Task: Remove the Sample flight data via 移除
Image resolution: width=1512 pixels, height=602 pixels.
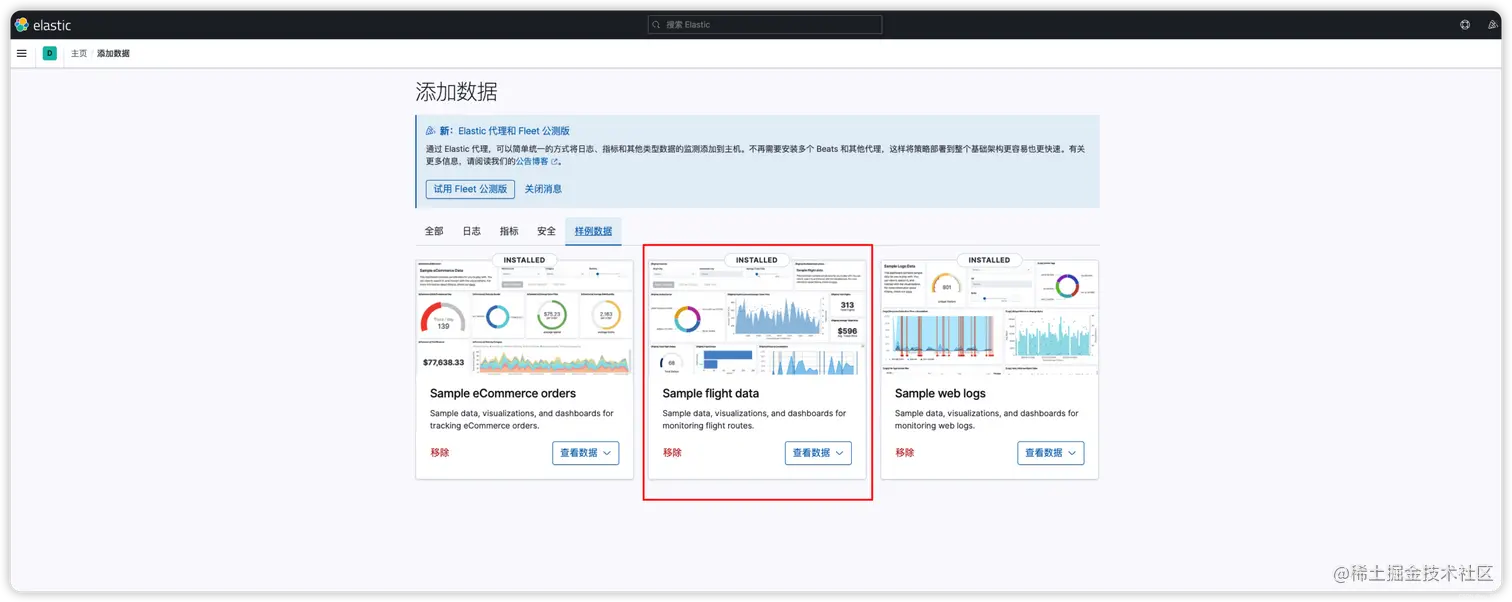Action: coord(672,453)
